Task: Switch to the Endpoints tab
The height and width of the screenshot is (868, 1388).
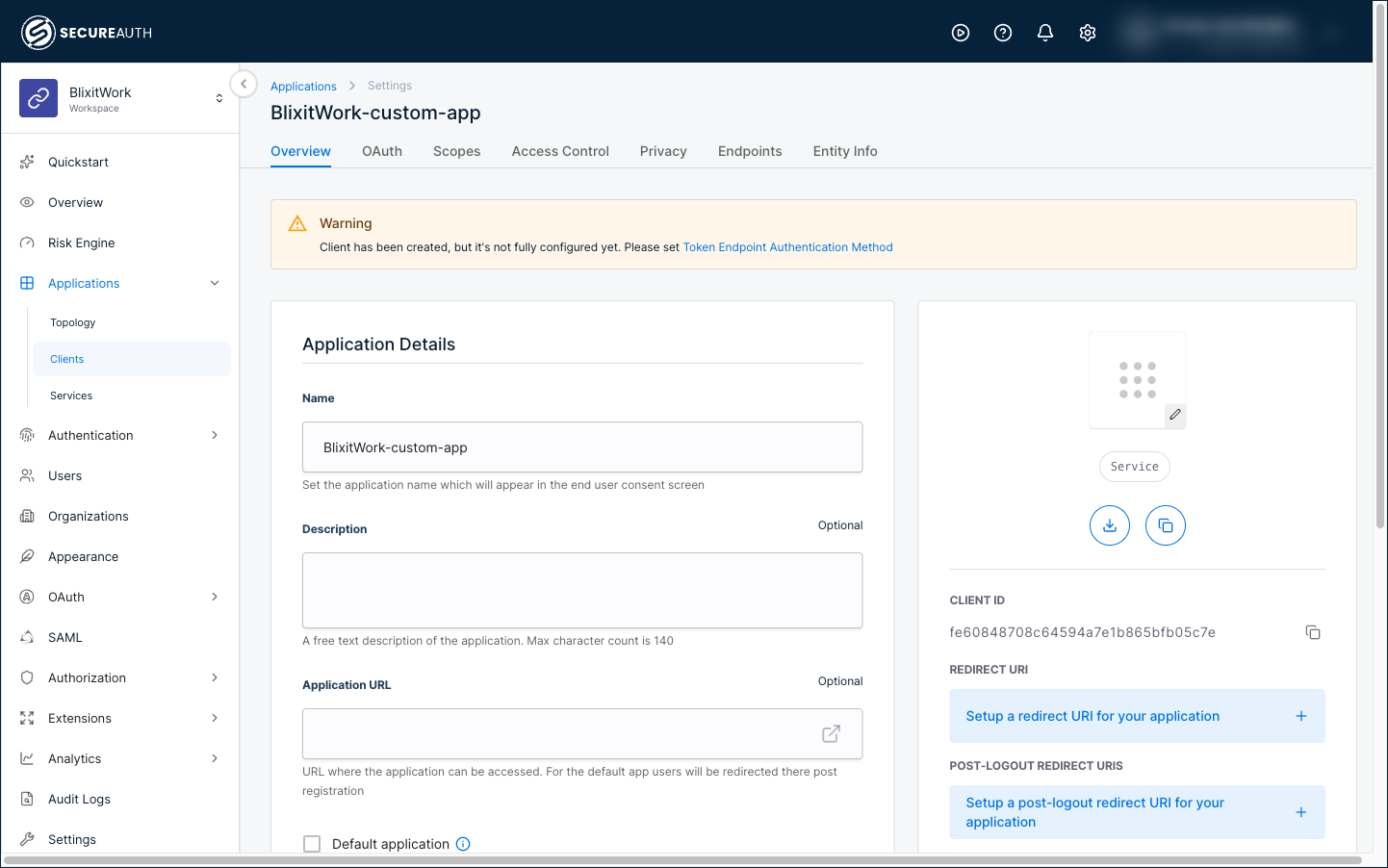Action: point(750,151)
